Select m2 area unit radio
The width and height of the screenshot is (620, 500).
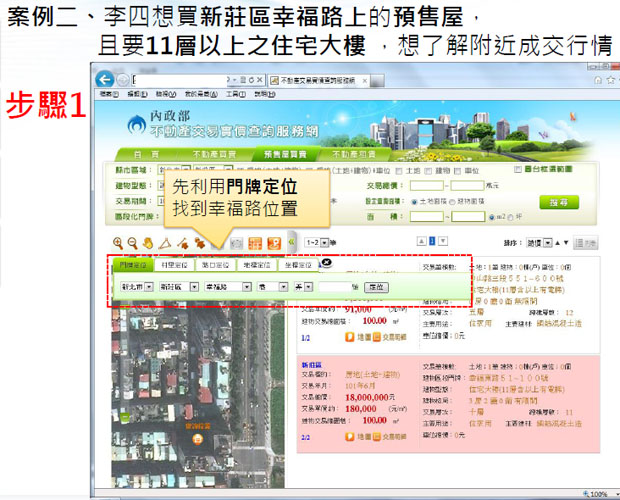point(492,217)
